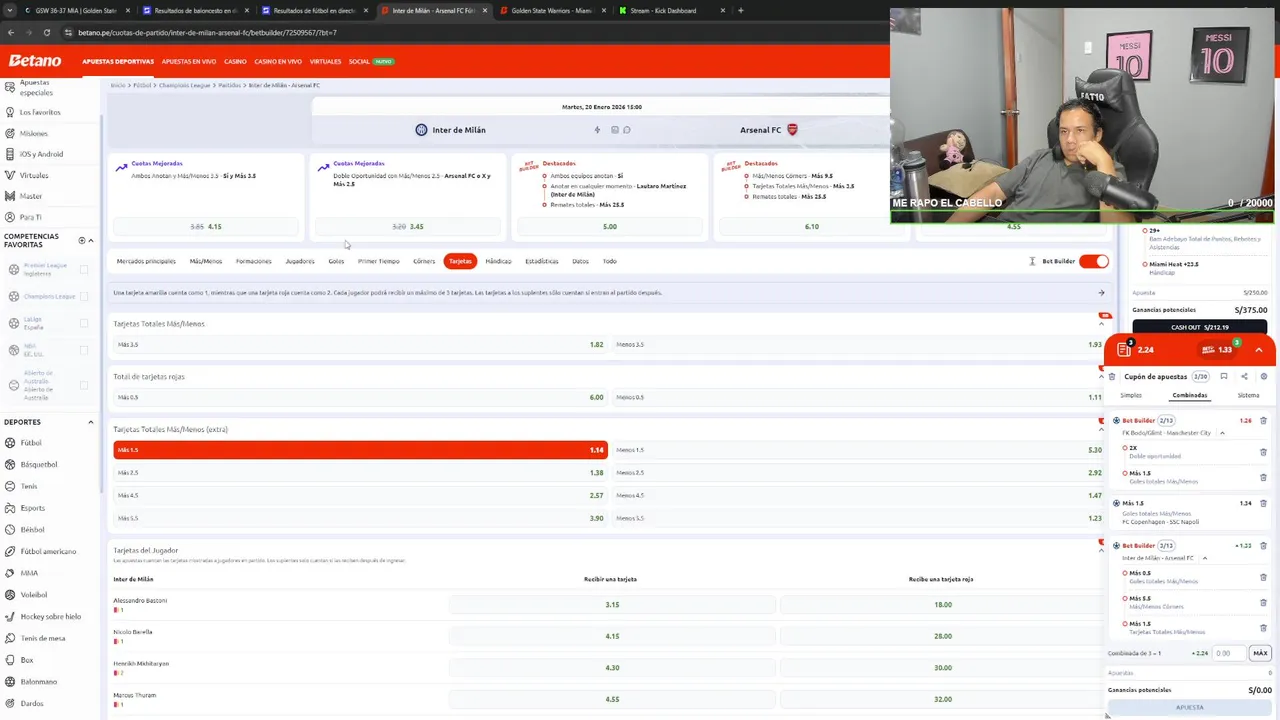This screenshot has width=1280, height=720.
Task: Click the Betano logo
Action: tap(35, 61)
